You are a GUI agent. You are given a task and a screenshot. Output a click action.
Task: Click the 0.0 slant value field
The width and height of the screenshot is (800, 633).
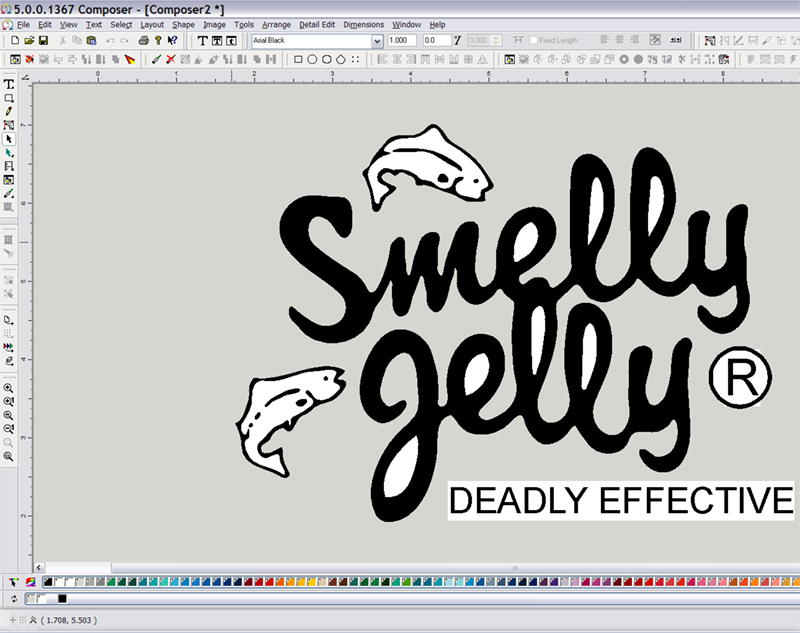point(437,40)
